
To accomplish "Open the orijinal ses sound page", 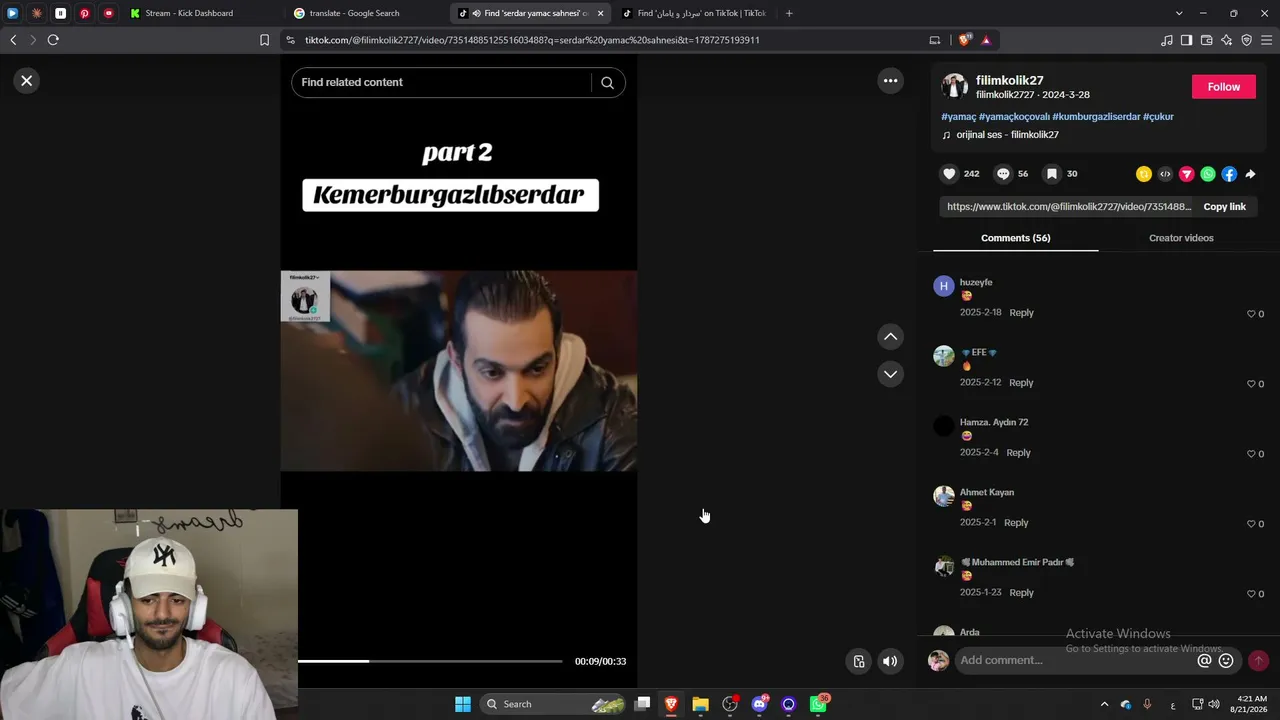I will pyautogui.click(x=1007, y=135).
